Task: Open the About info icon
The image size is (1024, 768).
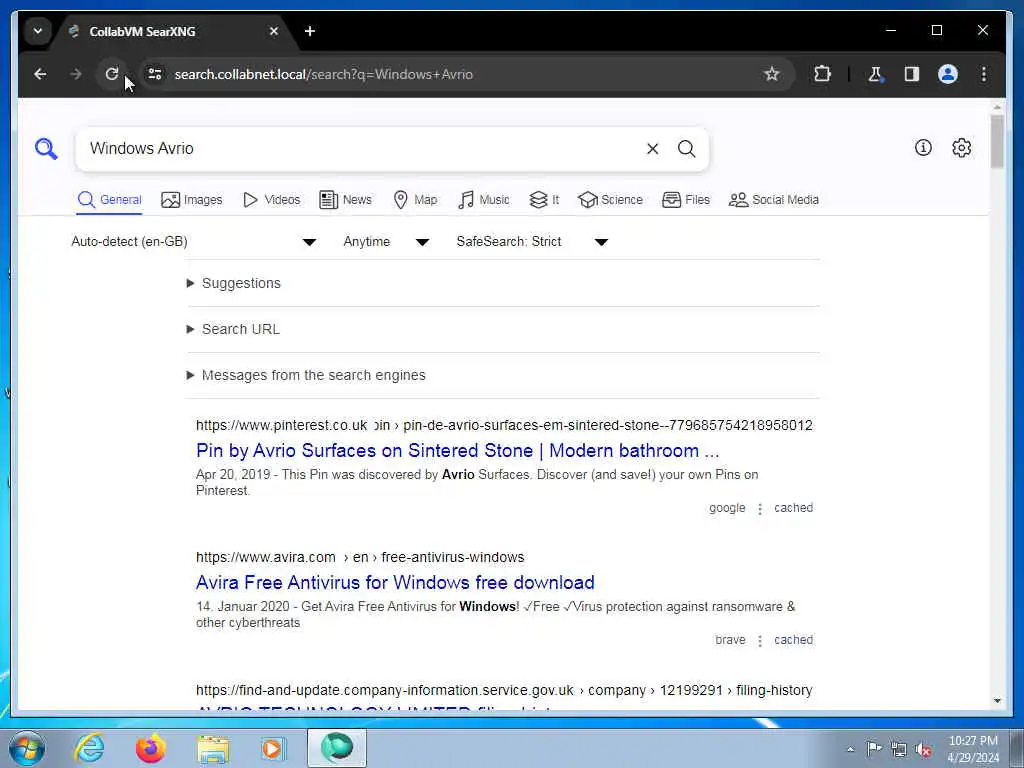Action: pos(923,148)
